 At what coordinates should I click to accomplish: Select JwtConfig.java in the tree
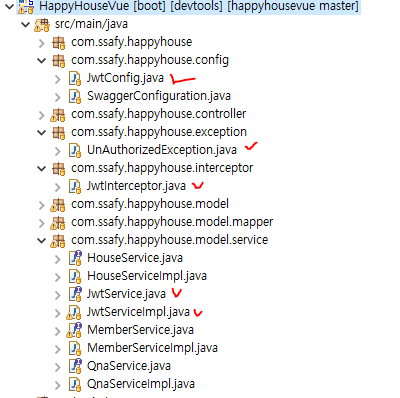coord(125,78)
